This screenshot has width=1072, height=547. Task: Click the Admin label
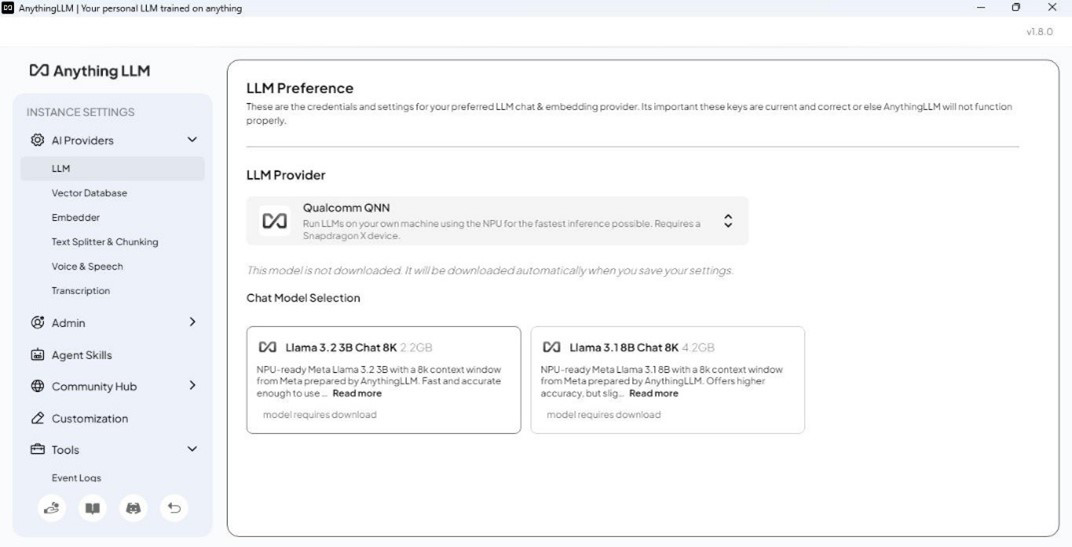pos(68,323)
